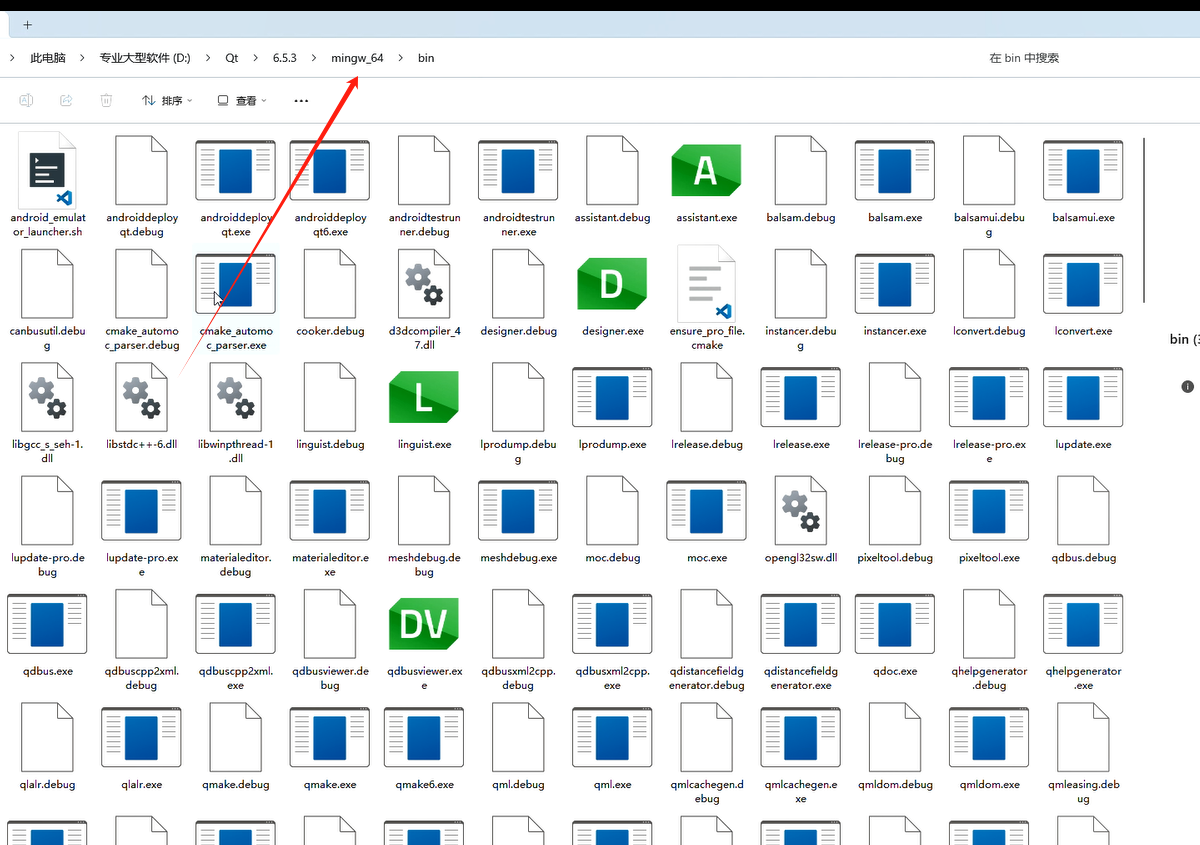Select the androiddeployqt.exe application icon
Screen dimensions: 1200x845
coord(235,171)
